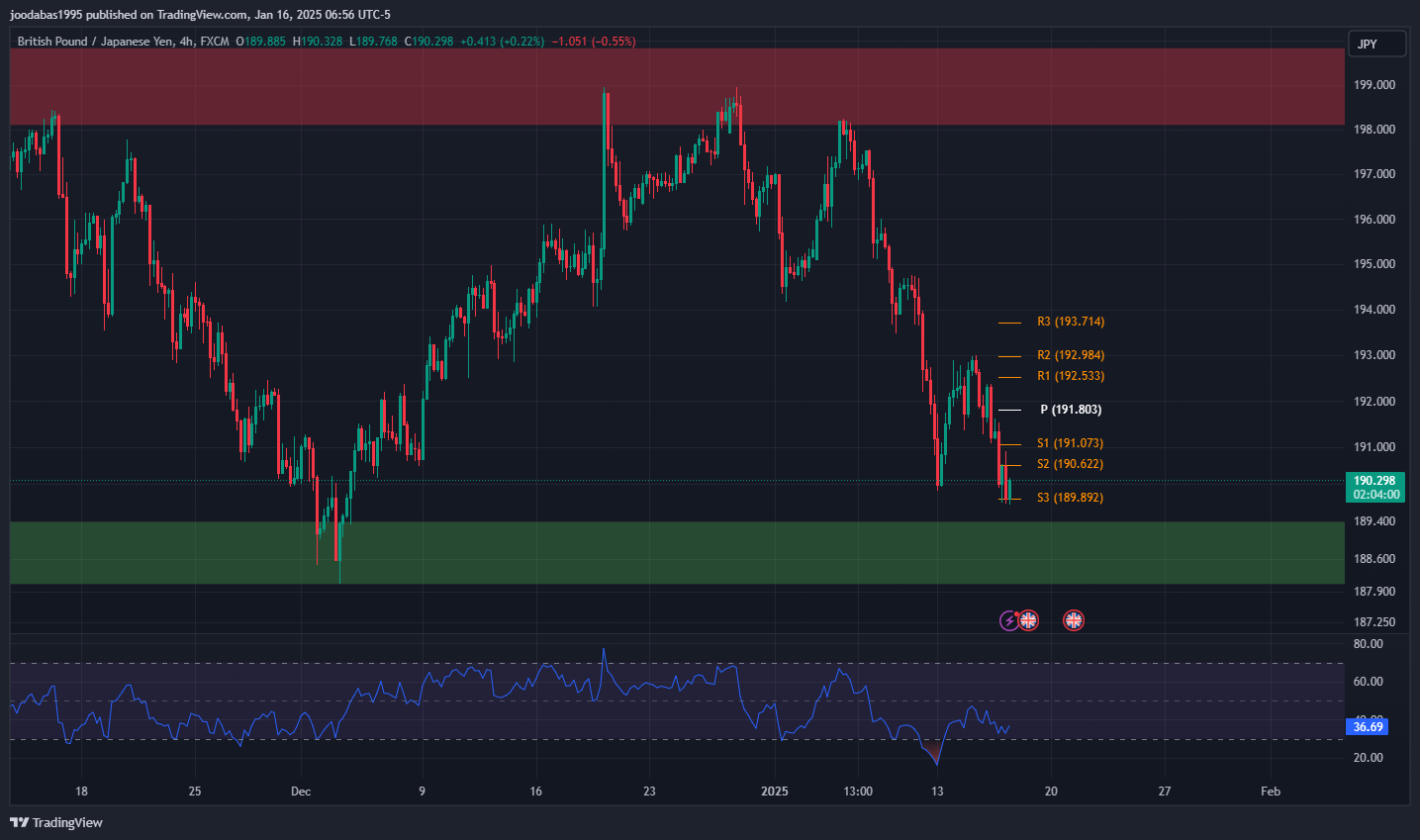1420x840 pixels.
Task: Click the 187.250 price axis label
Action: pyautogui.click(x=1374, y=622)
